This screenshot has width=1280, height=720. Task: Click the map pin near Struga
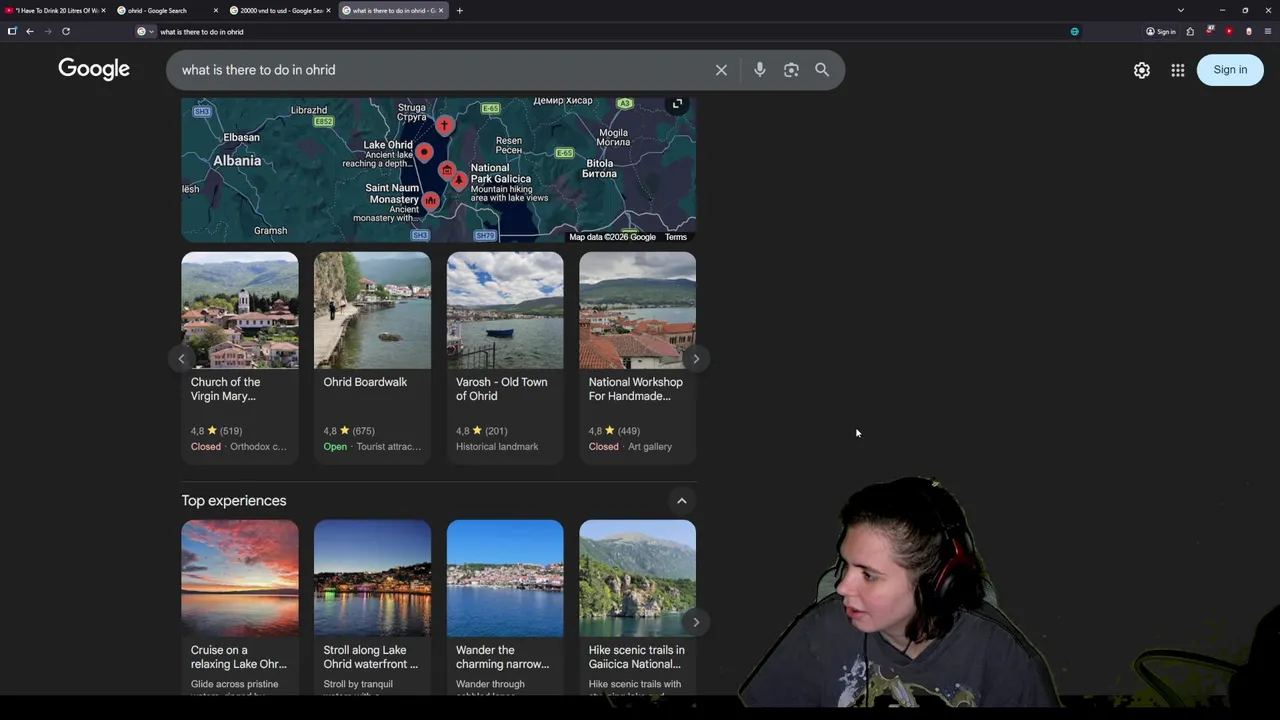[444, 126]
